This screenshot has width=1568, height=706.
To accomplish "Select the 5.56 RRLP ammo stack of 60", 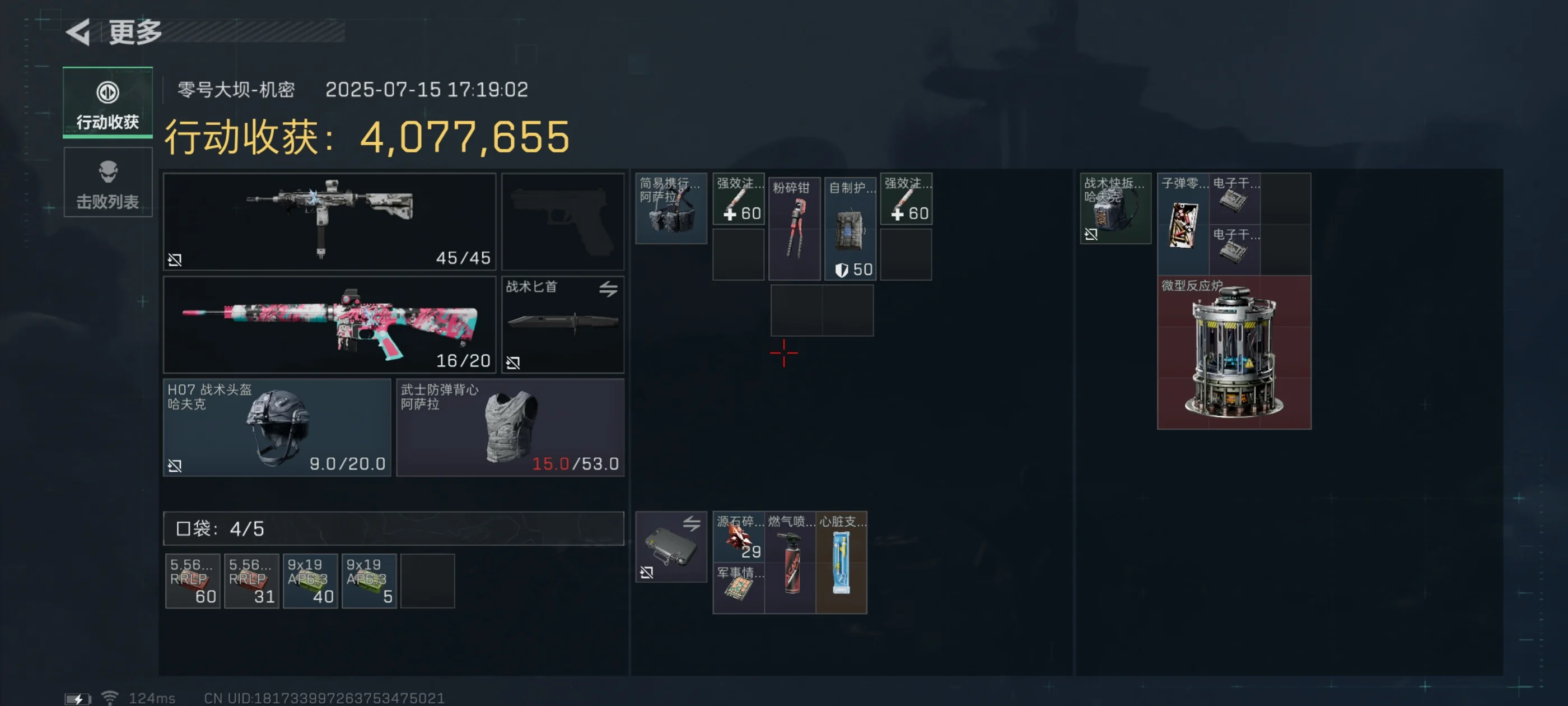I will tap(192, 580).
